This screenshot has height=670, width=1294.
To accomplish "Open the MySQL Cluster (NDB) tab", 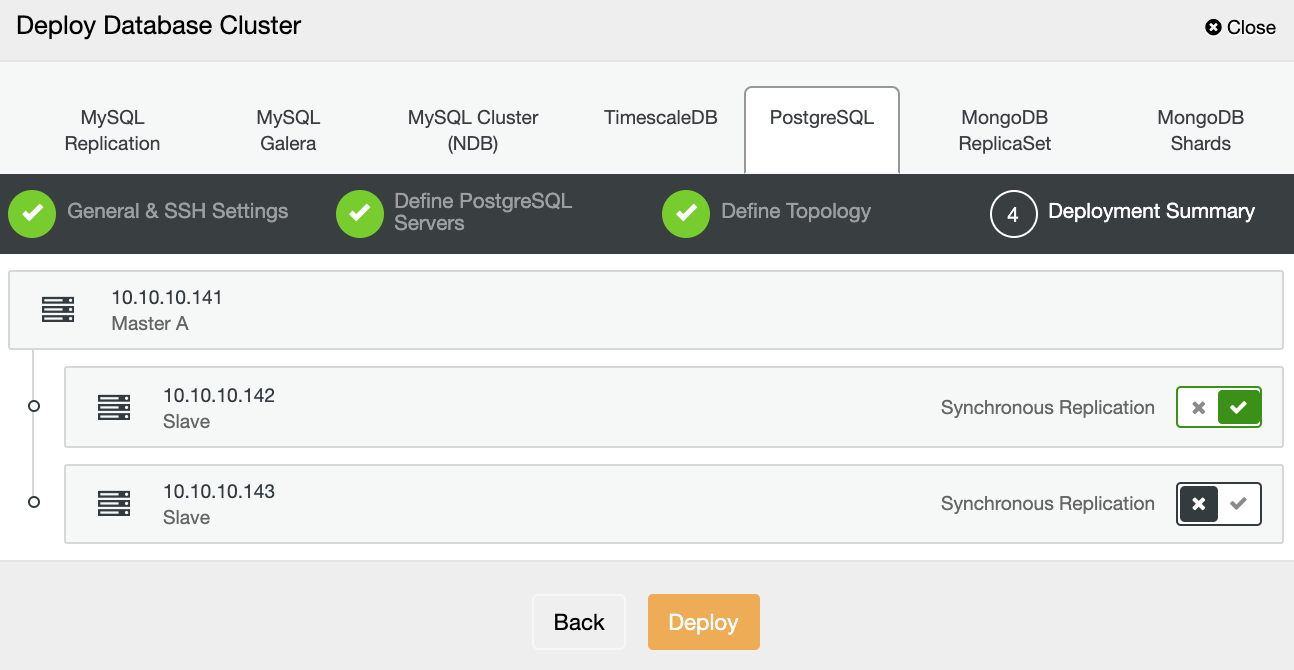I will point(473,130).
